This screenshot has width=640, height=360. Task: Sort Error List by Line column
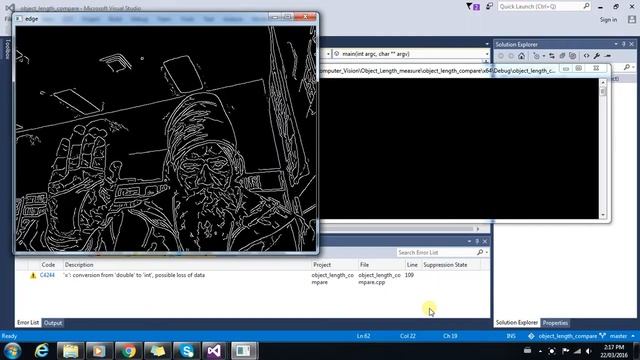tap(412, 265)
